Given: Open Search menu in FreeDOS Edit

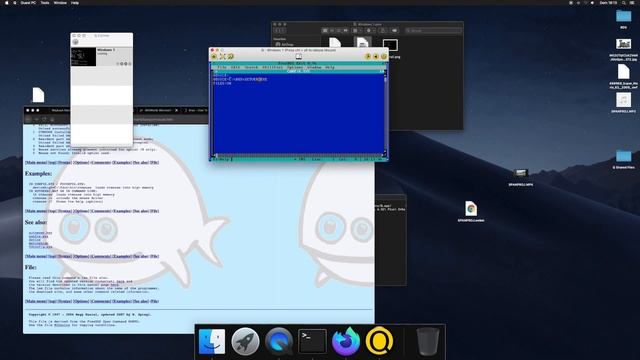Looking at the screenshot, I should coord(251,67).
